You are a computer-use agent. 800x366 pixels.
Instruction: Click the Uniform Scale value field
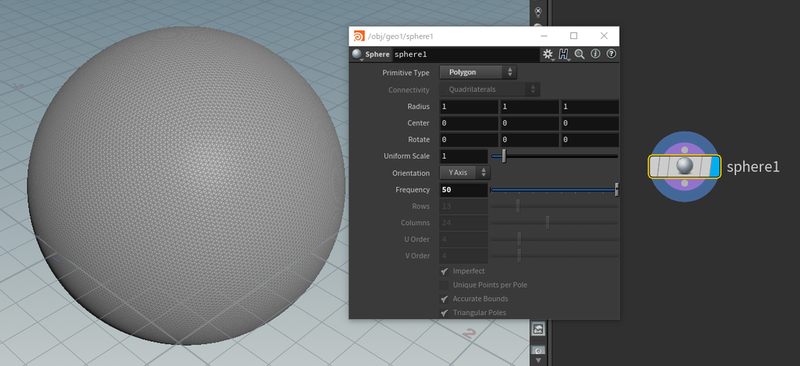[x=464, y=156]
